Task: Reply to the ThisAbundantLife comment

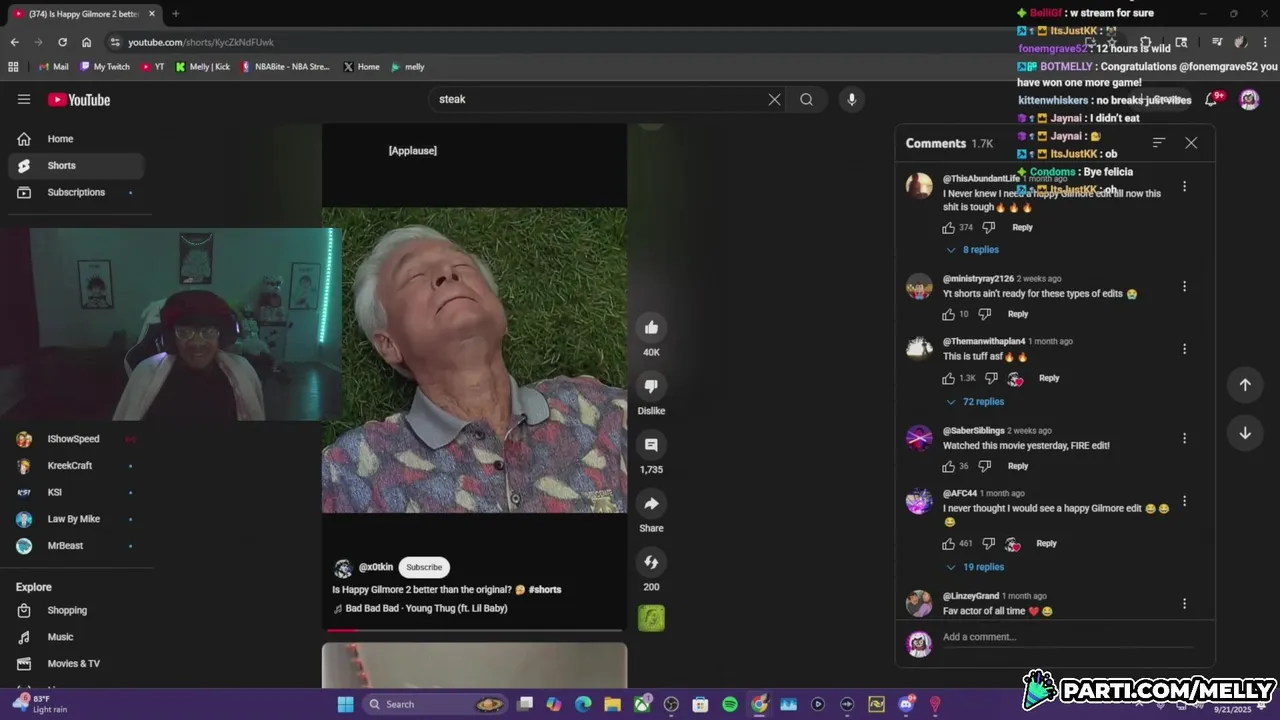Action: (x=1022, y=228)
